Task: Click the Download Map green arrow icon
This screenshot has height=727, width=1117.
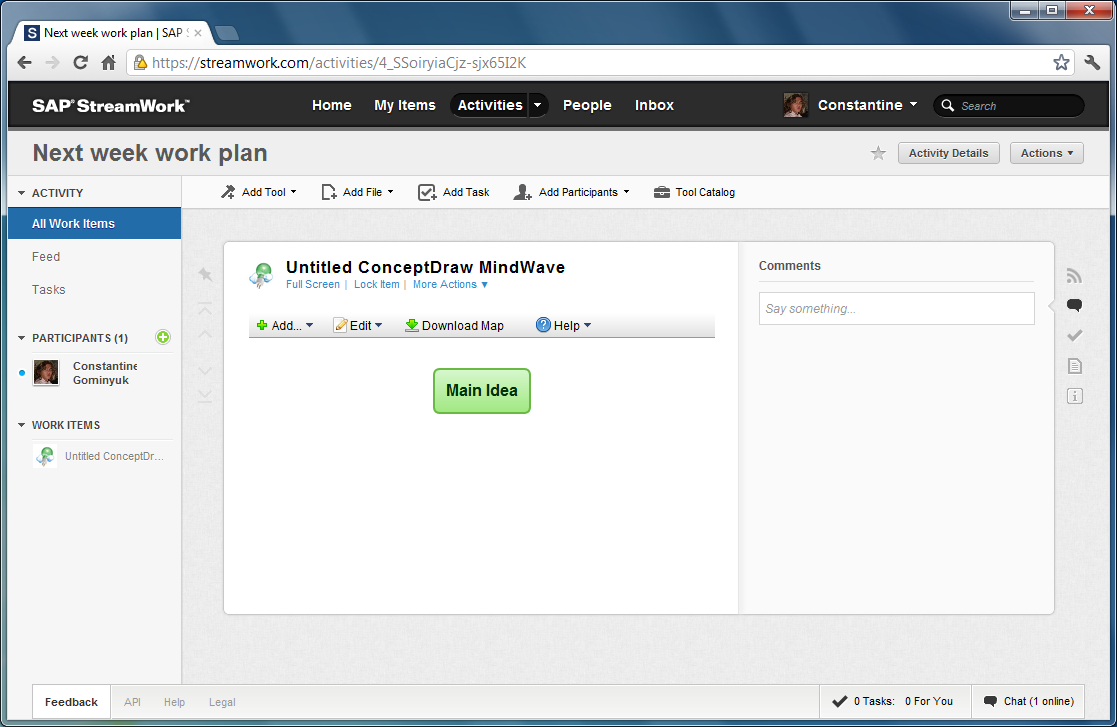Action: pos(411,325)
